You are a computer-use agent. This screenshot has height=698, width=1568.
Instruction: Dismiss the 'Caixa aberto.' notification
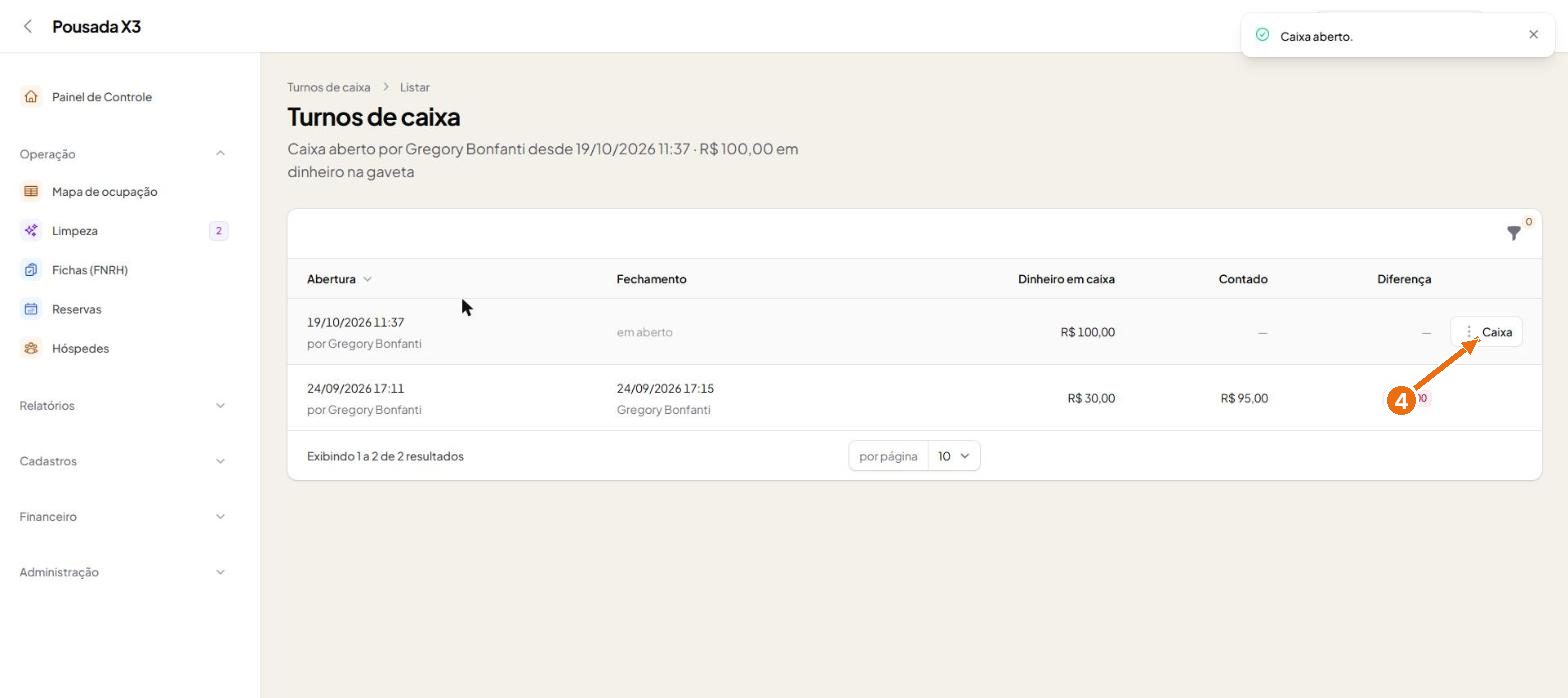pos(1534,35)
